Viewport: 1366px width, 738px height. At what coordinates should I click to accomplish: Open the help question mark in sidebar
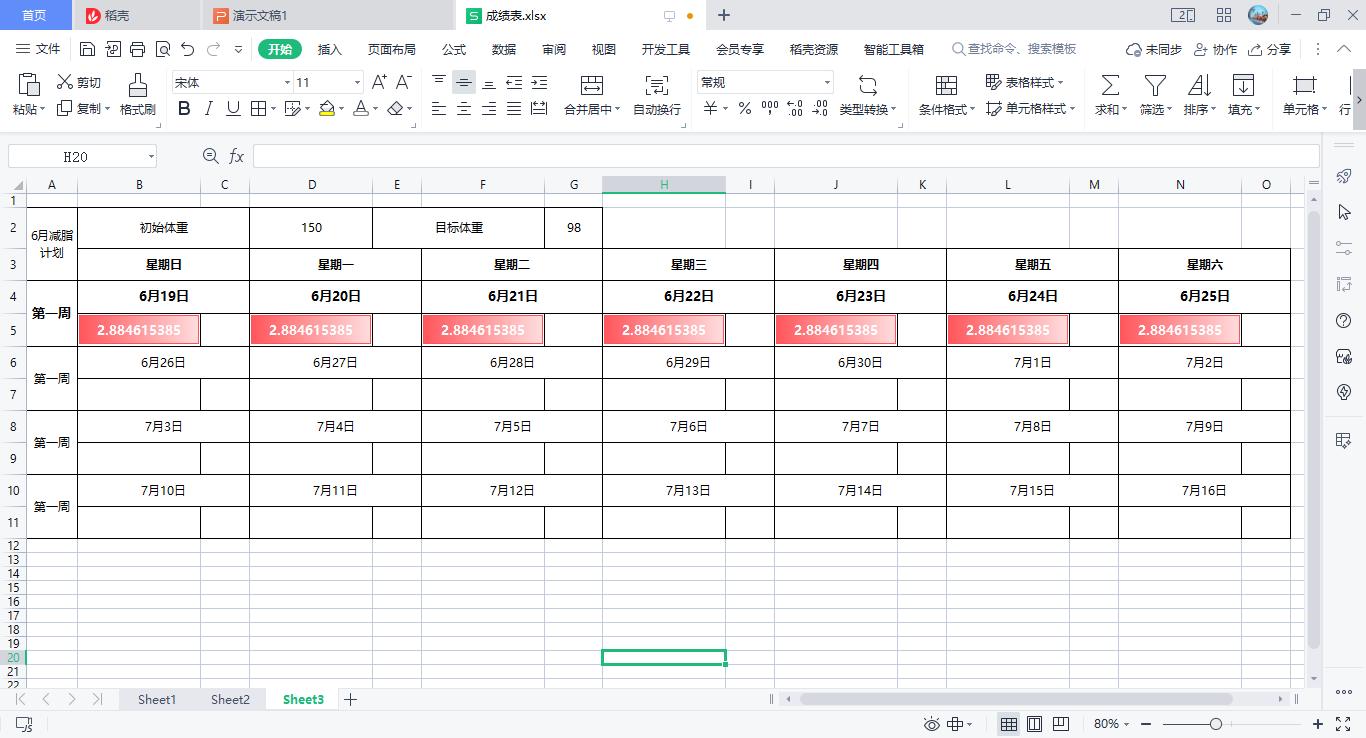[1344, 320]
